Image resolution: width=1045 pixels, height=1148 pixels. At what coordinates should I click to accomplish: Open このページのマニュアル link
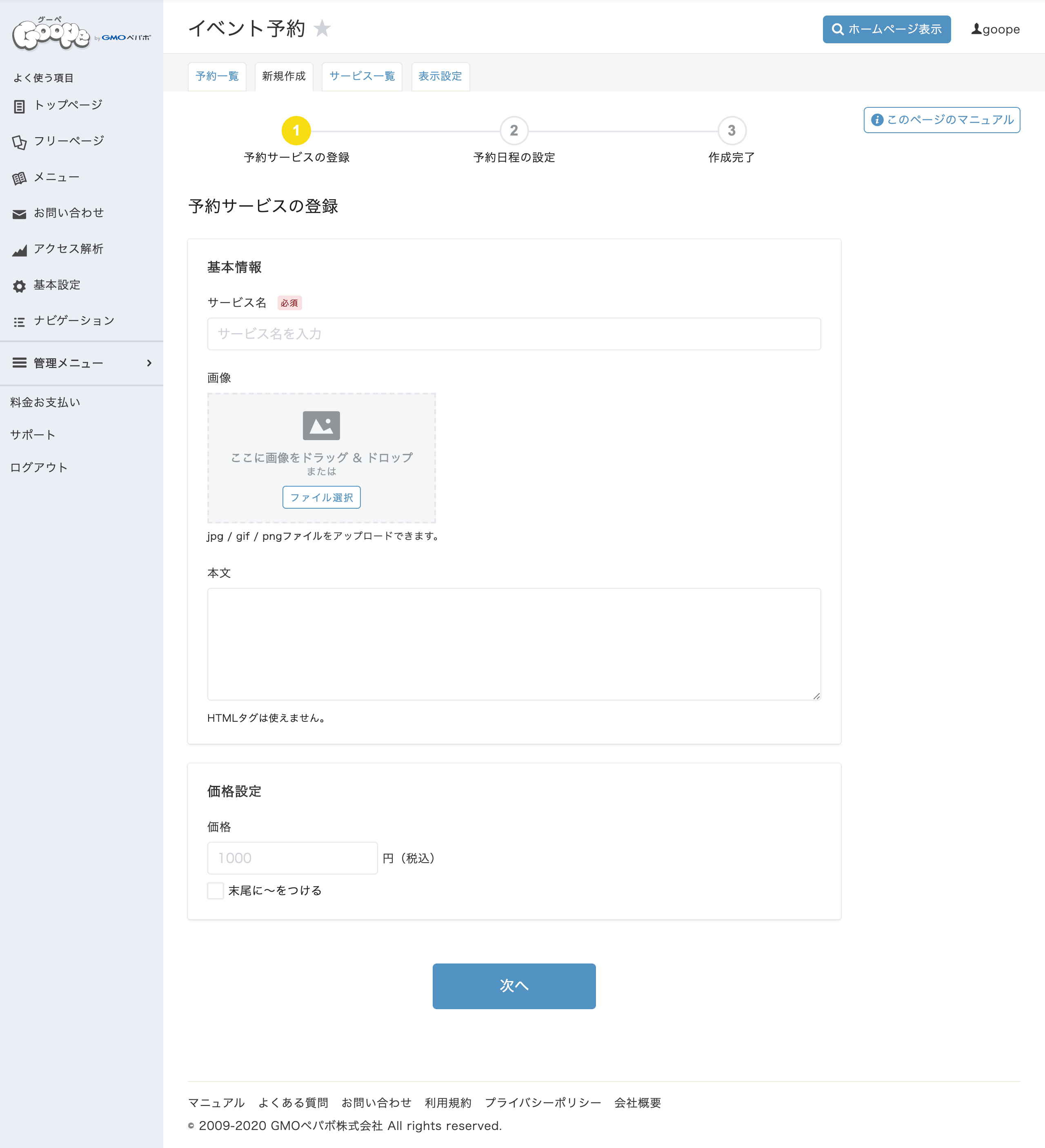(x=941, y=120)
